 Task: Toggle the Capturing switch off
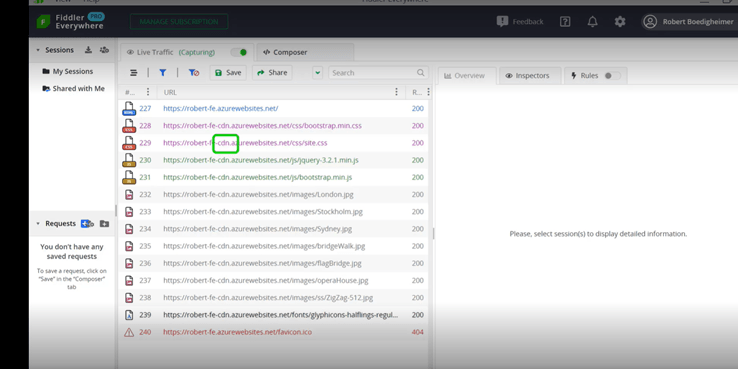(239, 52)
